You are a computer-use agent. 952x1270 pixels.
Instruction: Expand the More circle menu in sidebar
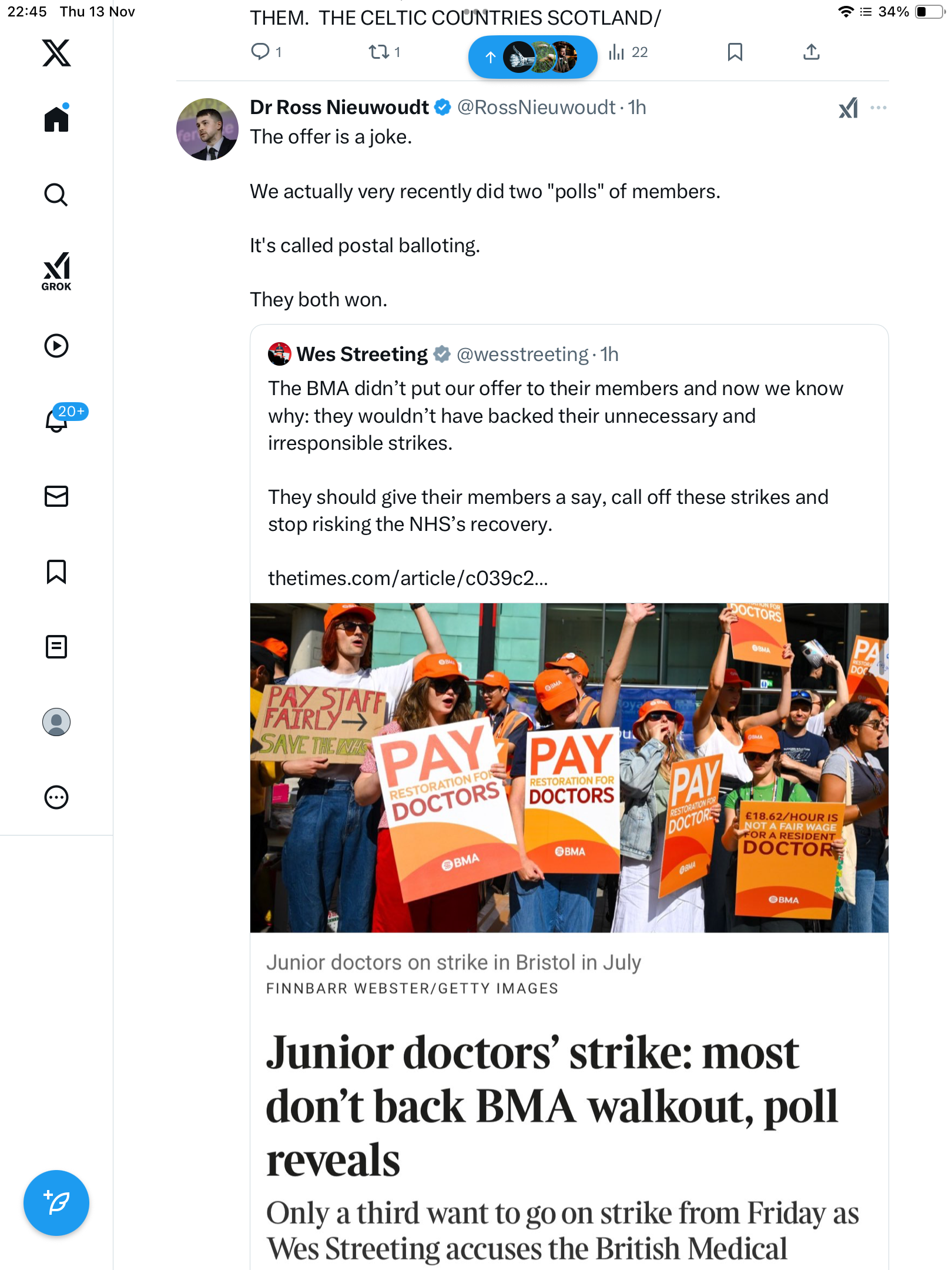(56, 797)
